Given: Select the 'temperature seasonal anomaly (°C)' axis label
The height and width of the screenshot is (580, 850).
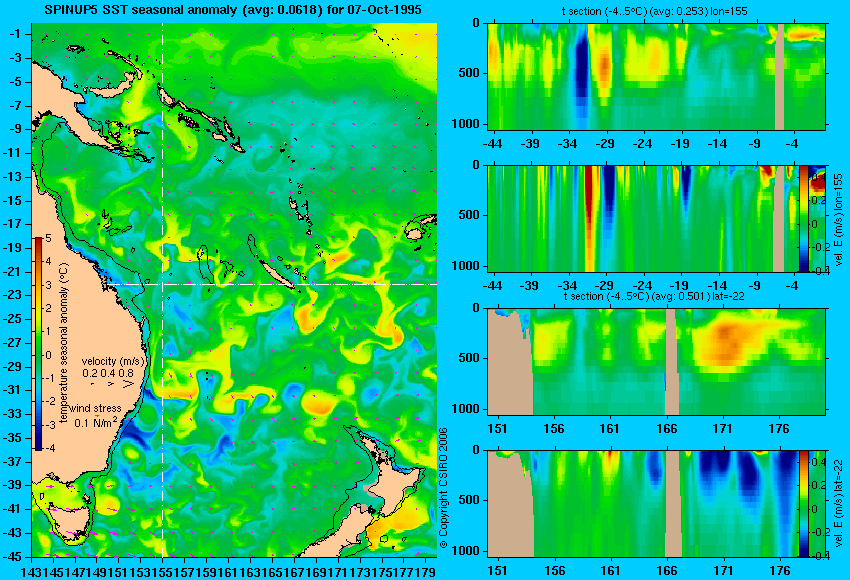Looking at the screenshot, I should (63, 343).
